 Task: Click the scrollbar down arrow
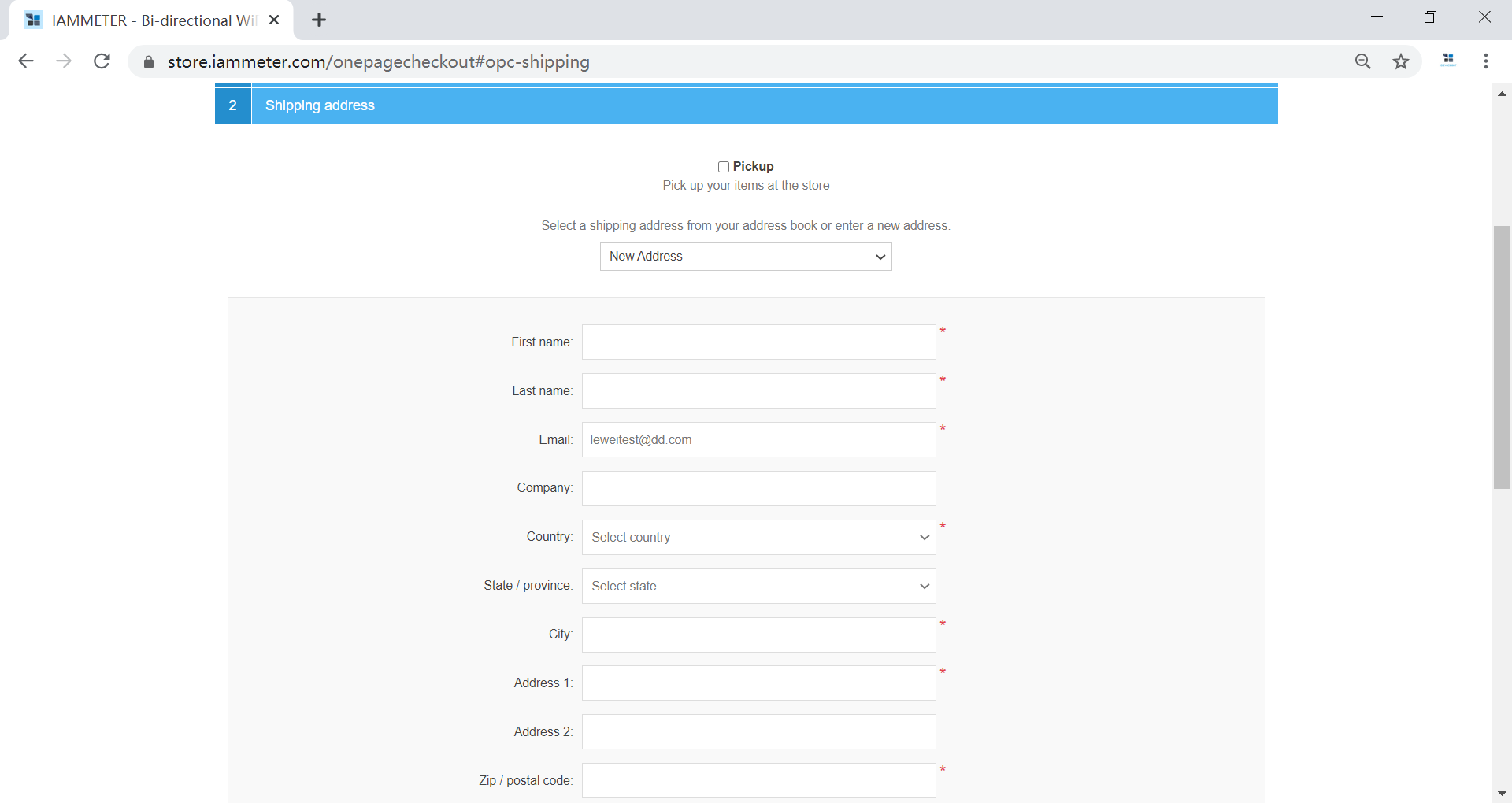coord(1502,794)
